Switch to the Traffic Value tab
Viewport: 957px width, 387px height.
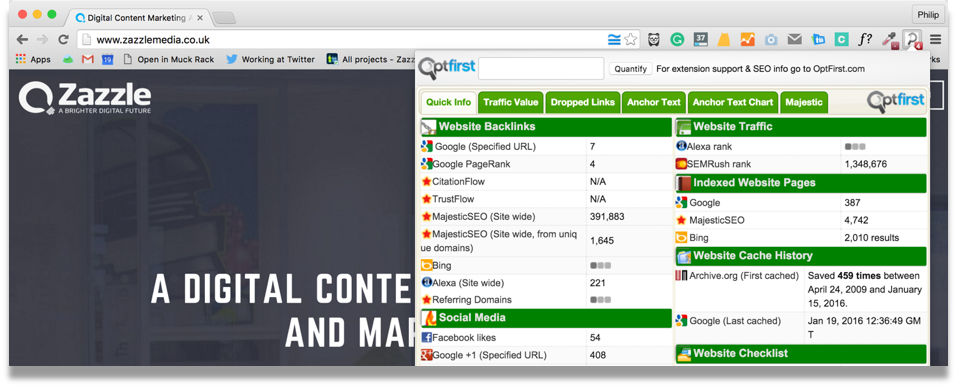[511, 102]
